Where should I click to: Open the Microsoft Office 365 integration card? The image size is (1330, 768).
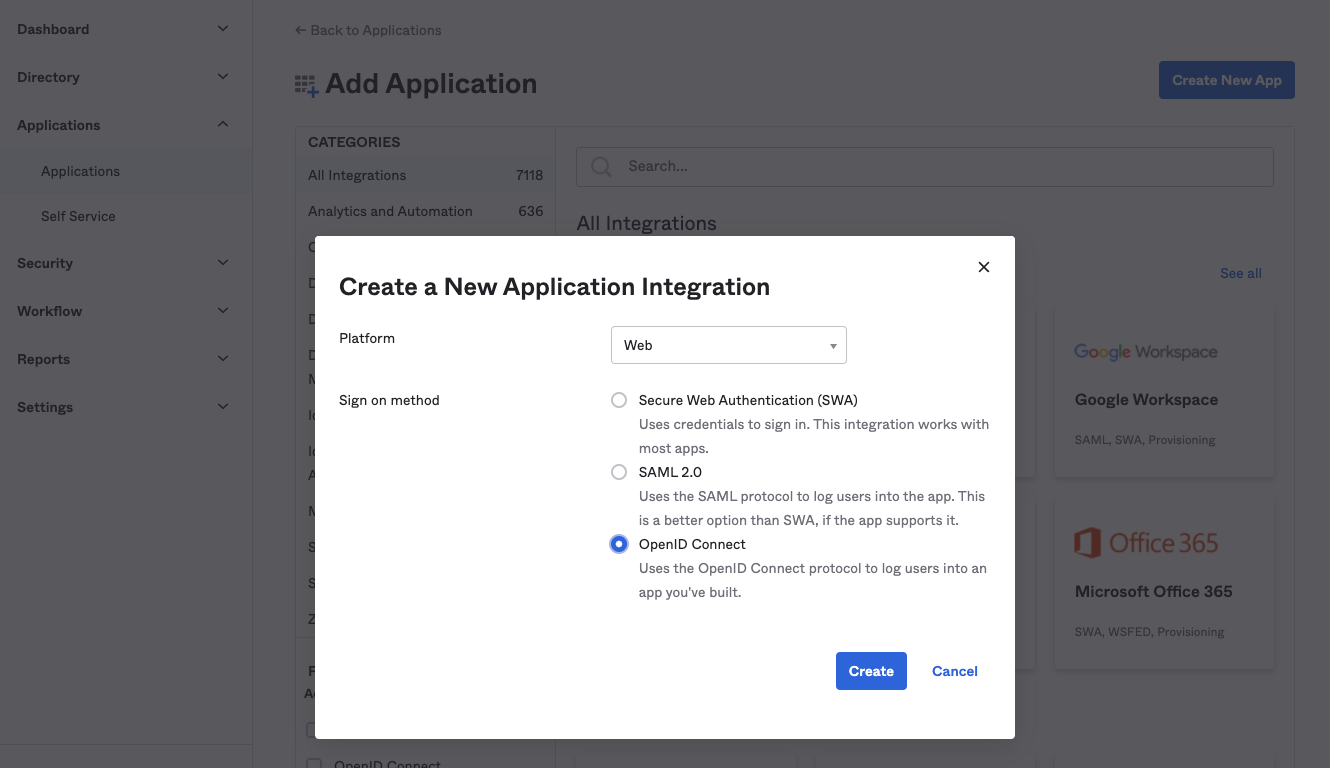pos(1165,584)
